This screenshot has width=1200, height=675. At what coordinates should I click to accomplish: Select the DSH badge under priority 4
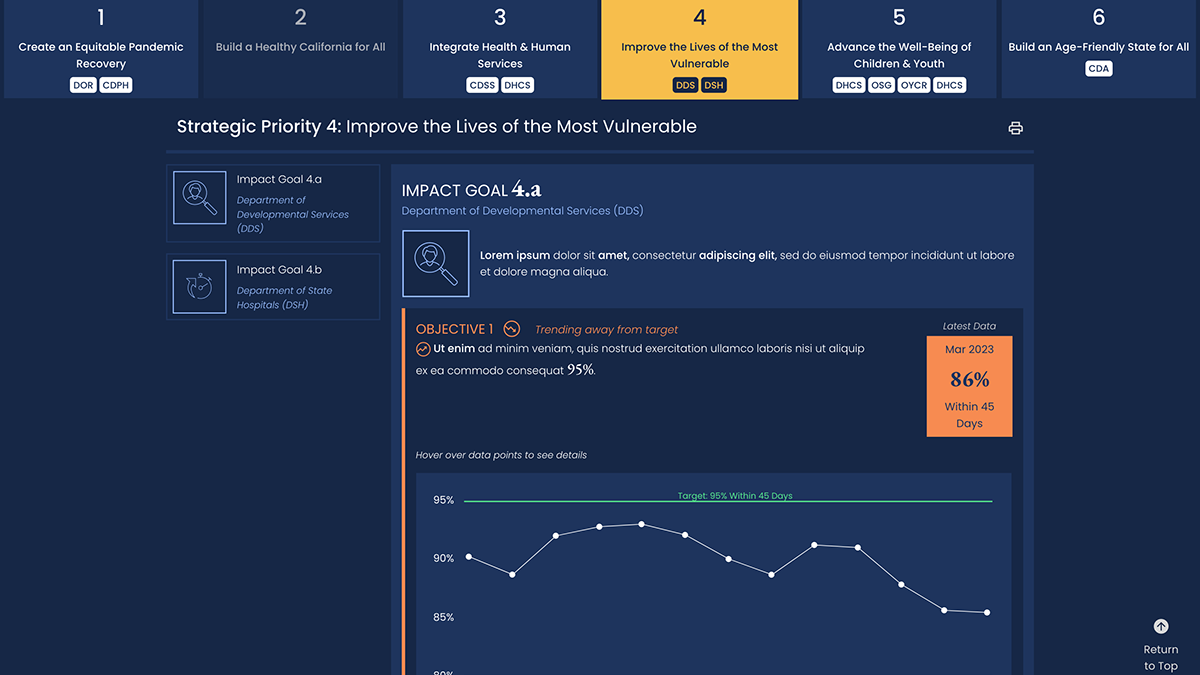point(714,85)
